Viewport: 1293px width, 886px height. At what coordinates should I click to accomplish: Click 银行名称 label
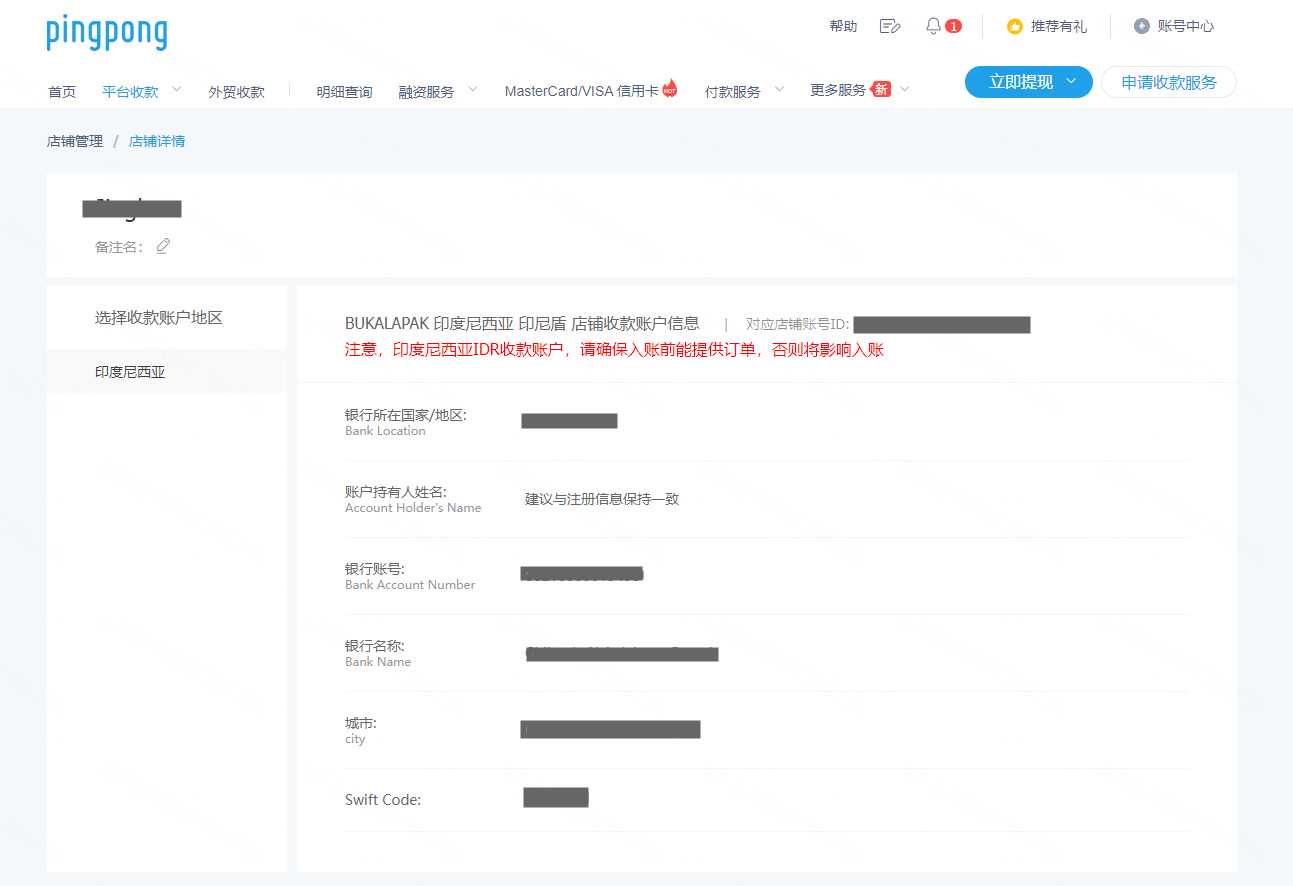click(375, 646)
